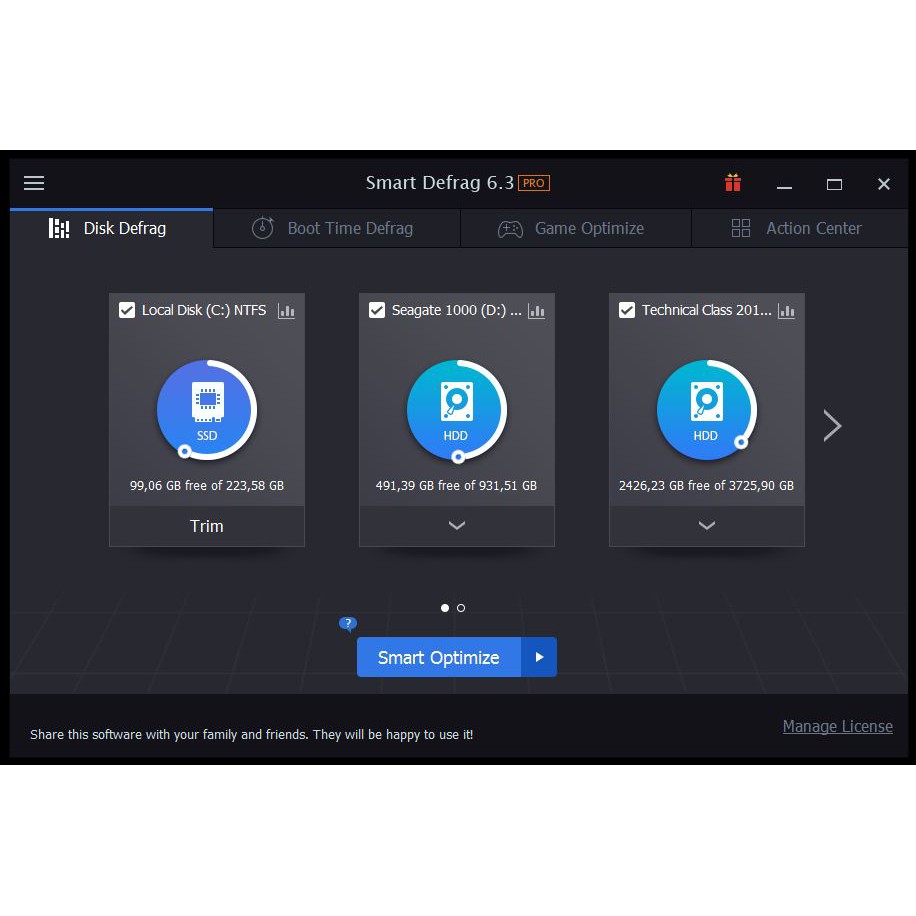
Task: Click '2426,23 GB free of 3725,90 GB' text
Action: point(706,485)
